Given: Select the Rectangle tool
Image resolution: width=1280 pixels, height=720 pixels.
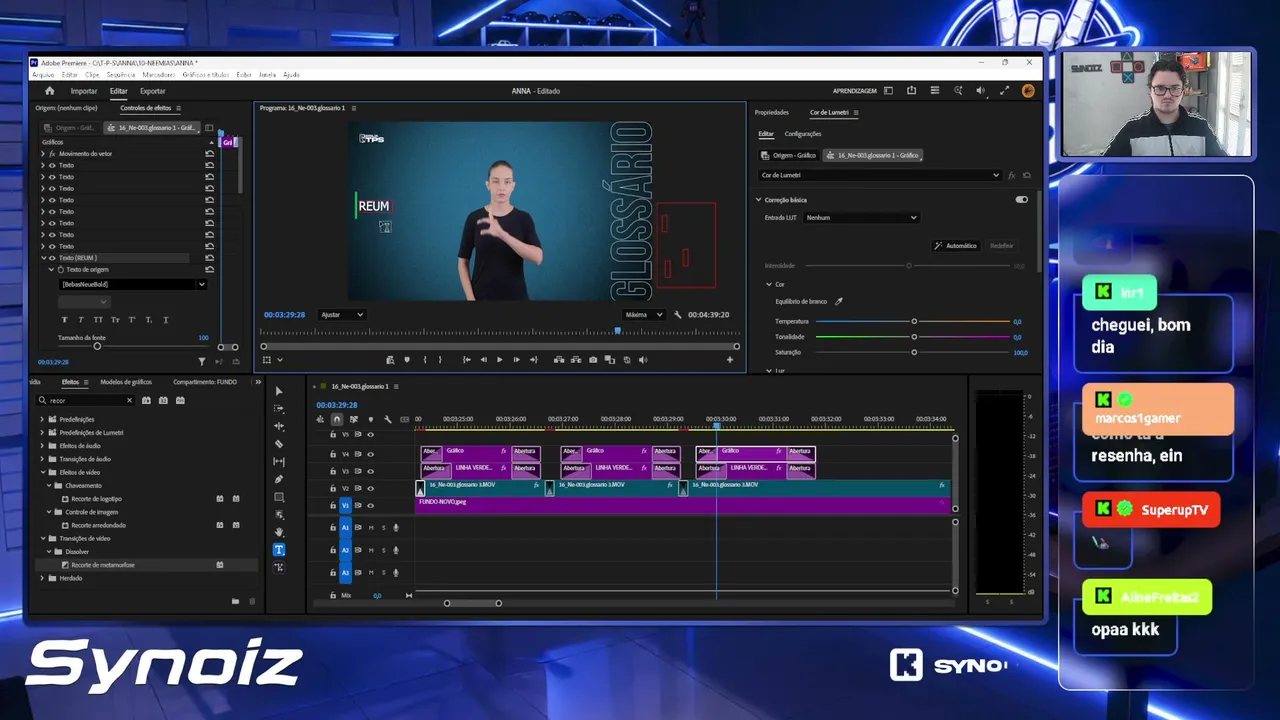Looking at the screenshot, I should [279, 497].
